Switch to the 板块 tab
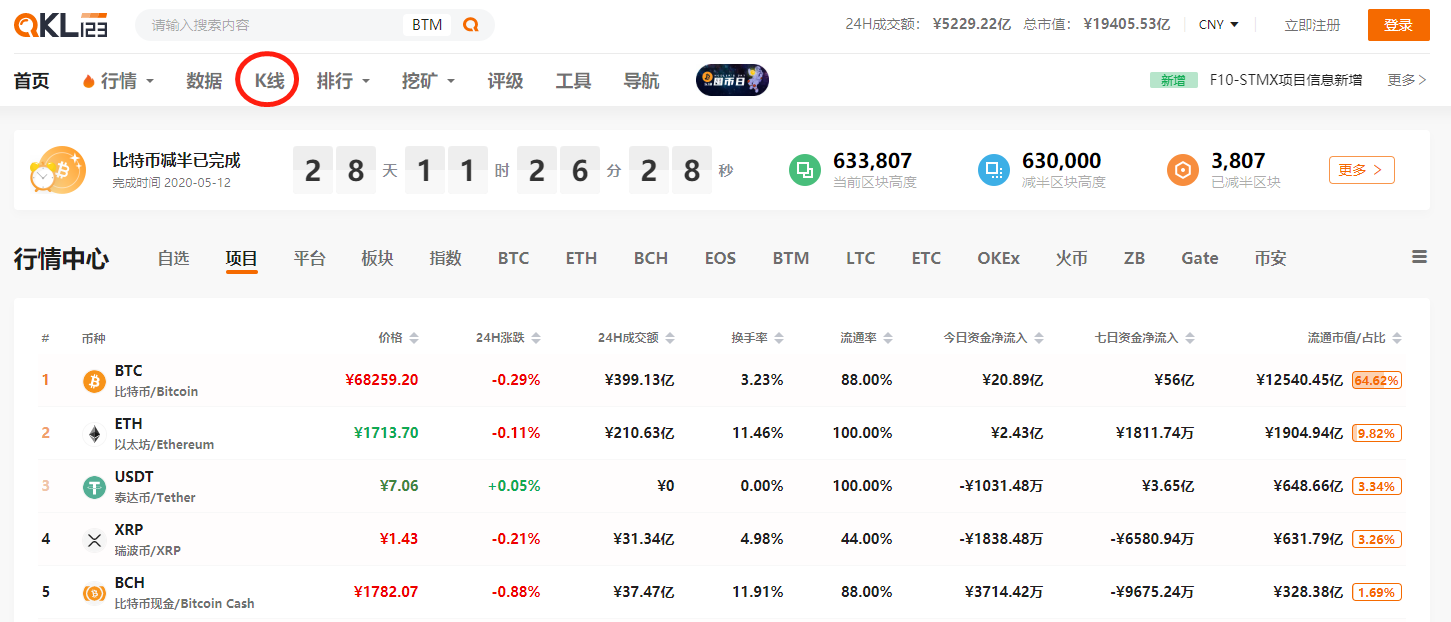Image resolution: width=1451 pixels, height=622 pixels. coord(378,258)
